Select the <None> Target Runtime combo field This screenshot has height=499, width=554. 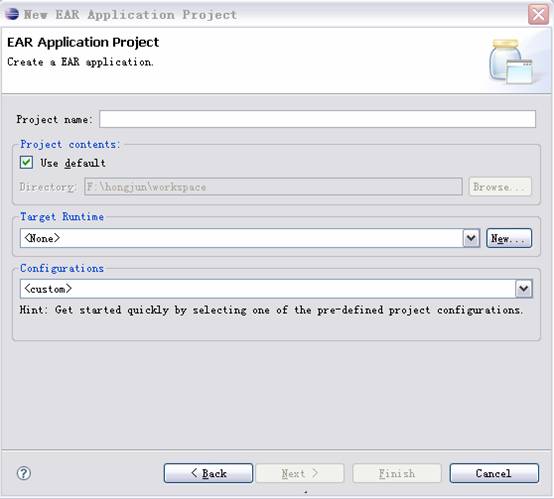click(242, 238)
